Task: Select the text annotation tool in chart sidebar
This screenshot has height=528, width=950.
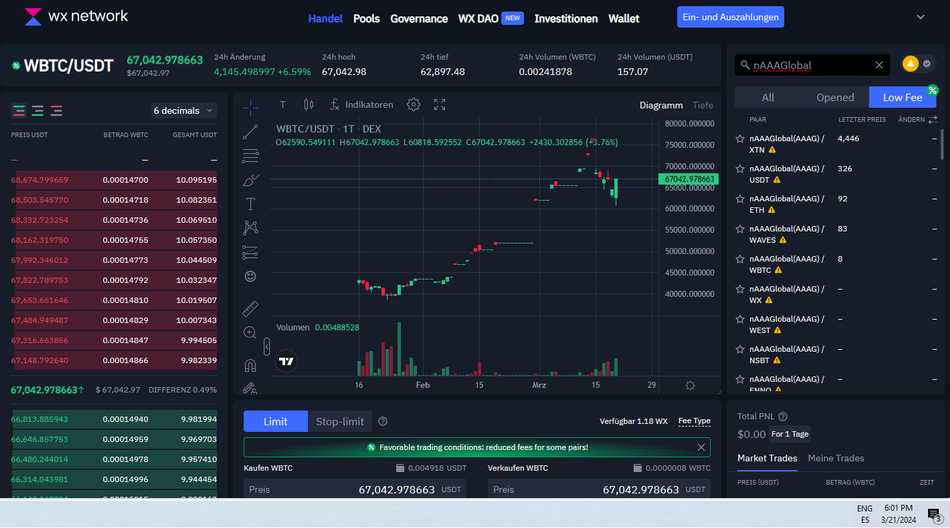Action: [x=250, y=203]
